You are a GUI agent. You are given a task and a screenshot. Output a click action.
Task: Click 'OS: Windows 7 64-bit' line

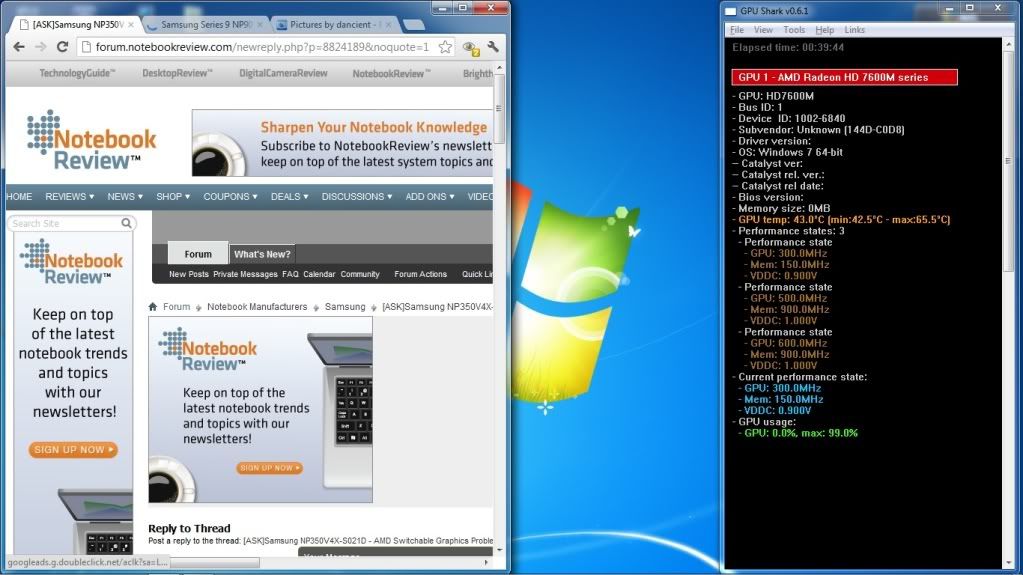pos(787,152)
